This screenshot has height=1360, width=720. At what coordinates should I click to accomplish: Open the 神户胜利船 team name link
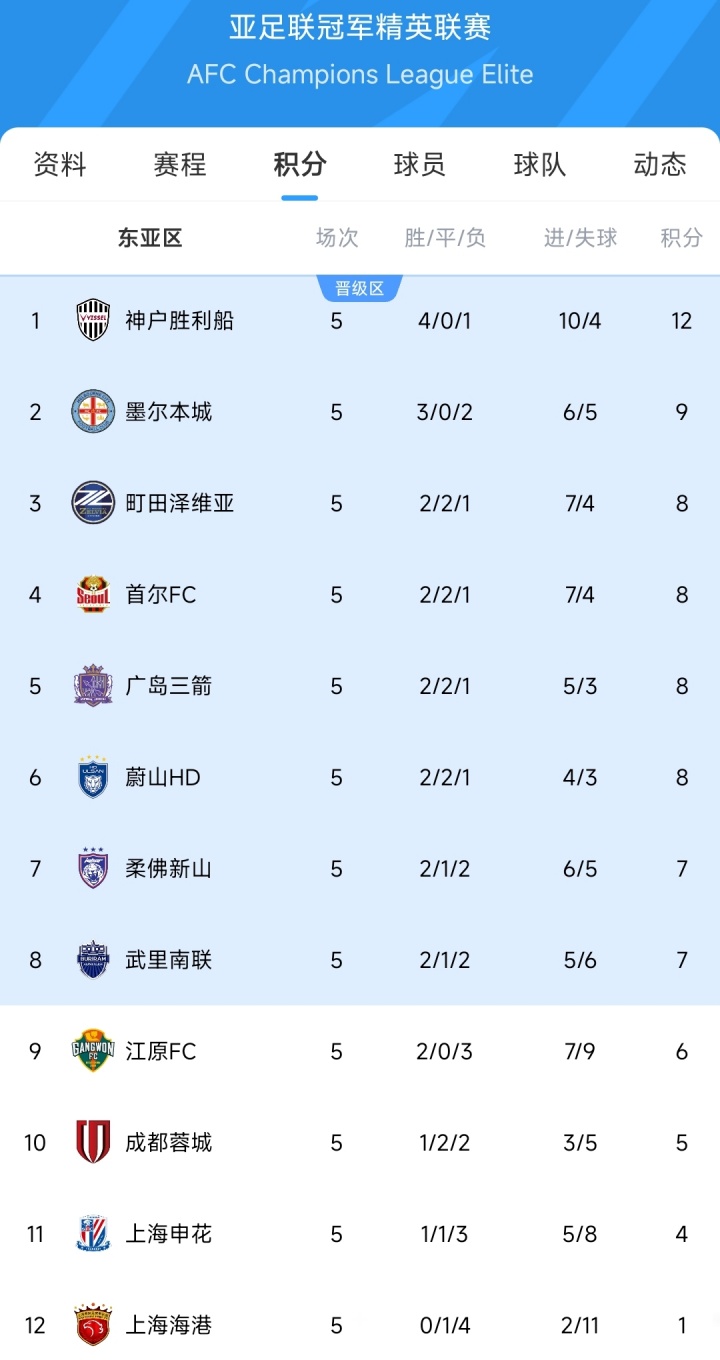(180, 321)
